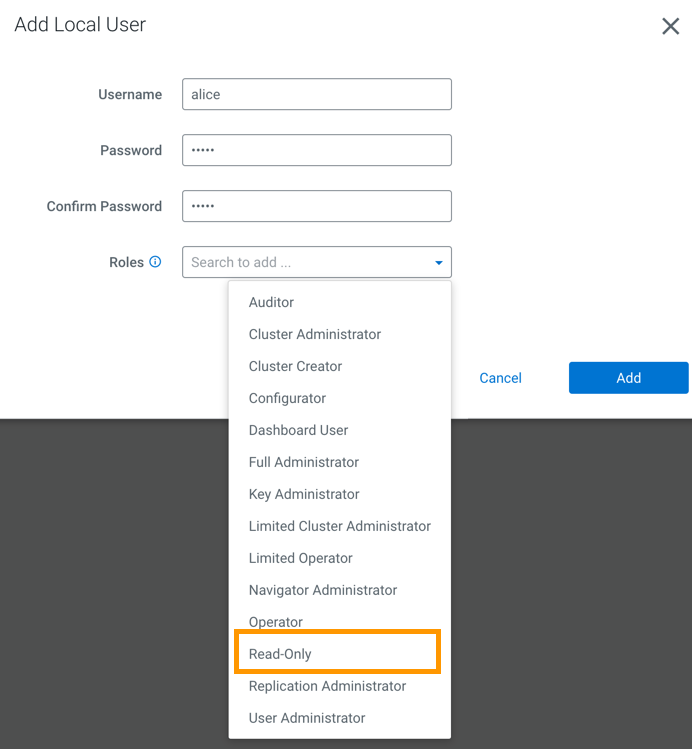Screen dimensions: 692x749
Task: Click the Confirm Password field
Action: pos(316,206)
